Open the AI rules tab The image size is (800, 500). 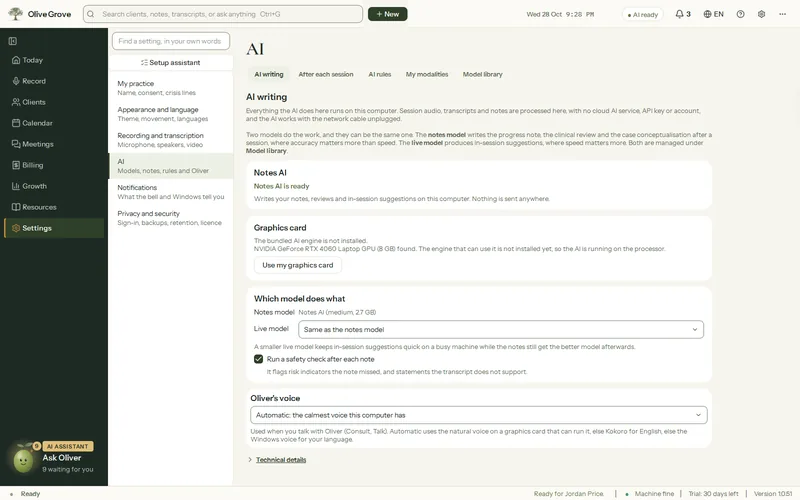[380, 74]
